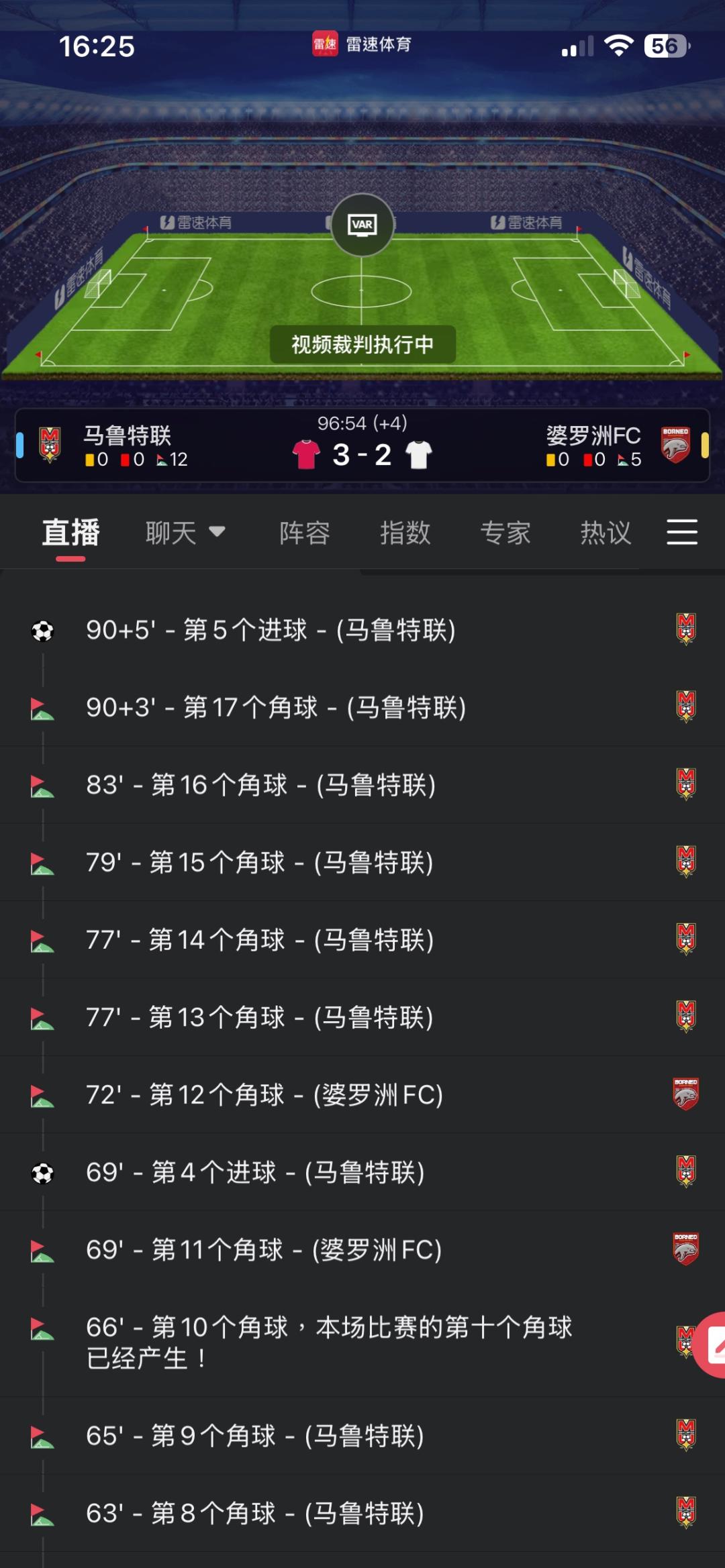Open the 专家 tab
The width and height of the screenshot is (725, 1568).
[505, 533]
